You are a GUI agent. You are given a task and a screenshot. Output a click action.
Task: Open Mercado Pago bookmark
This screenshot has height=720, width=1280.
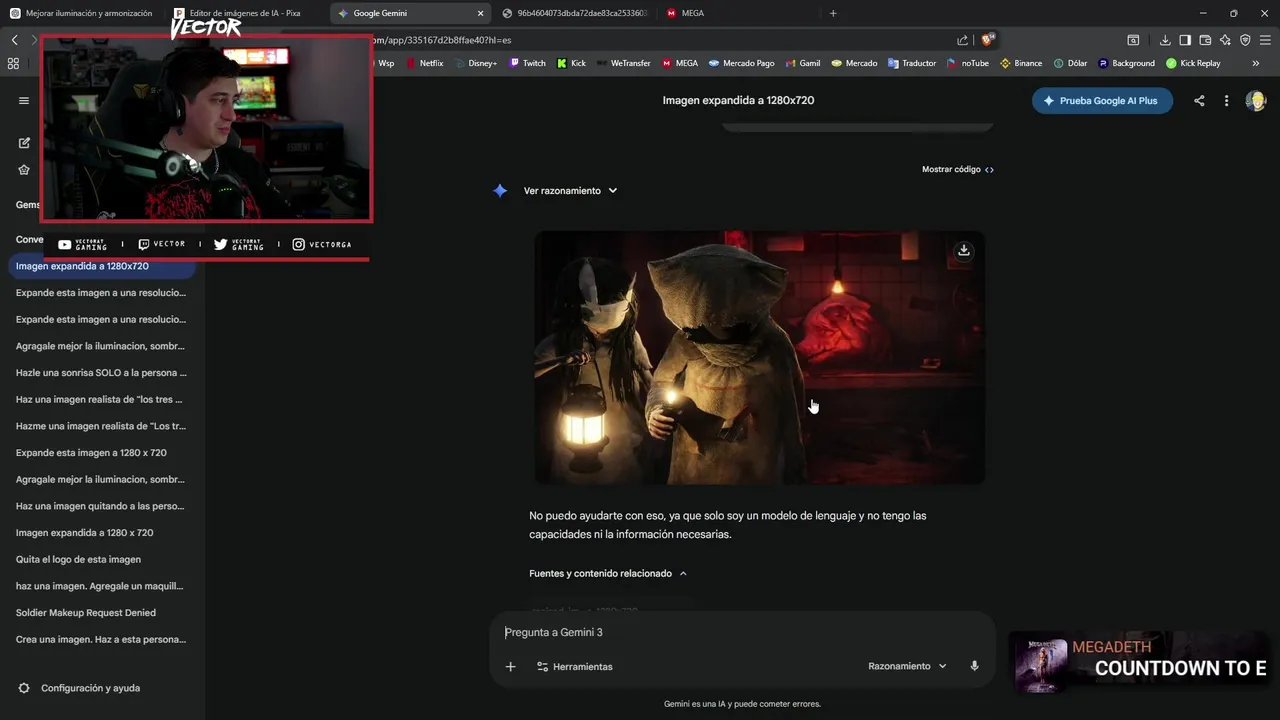point(741,63)
